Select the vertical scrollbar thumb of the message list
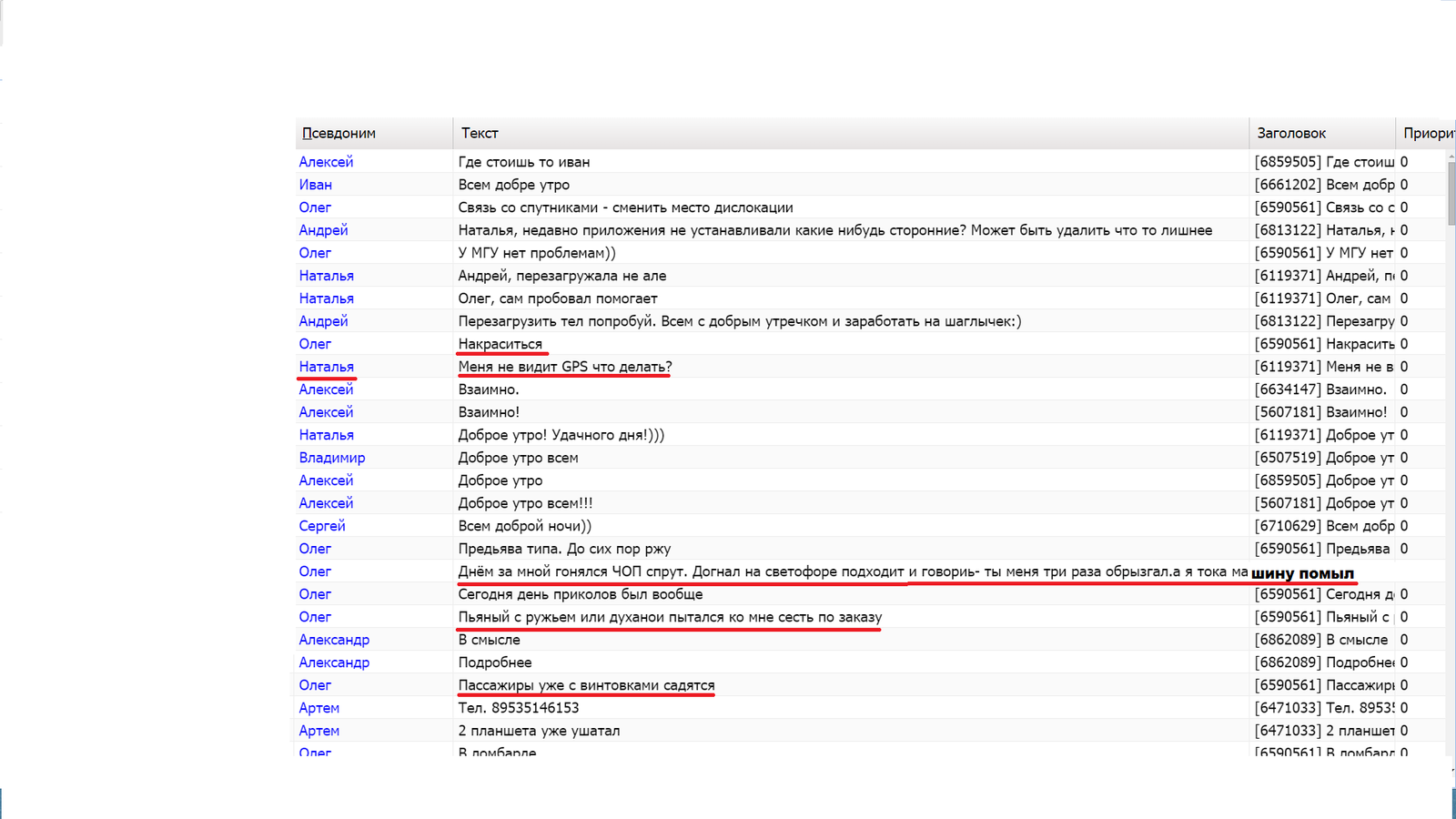 [x=1451, y=194]
